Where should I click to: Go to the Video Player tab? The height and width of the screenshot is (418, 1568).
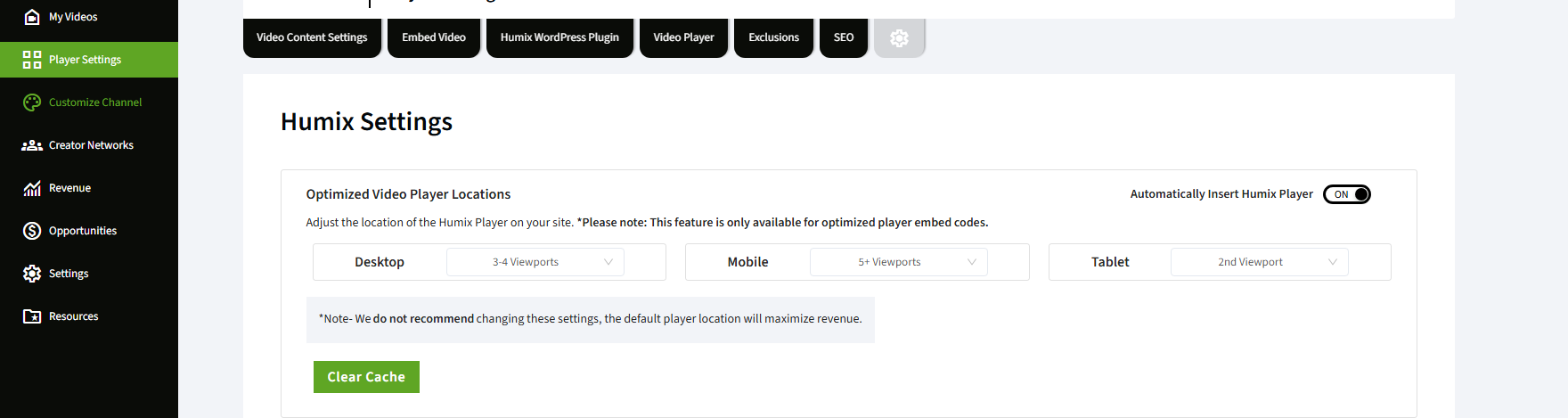pyautogui.click(x=683, y=37)
